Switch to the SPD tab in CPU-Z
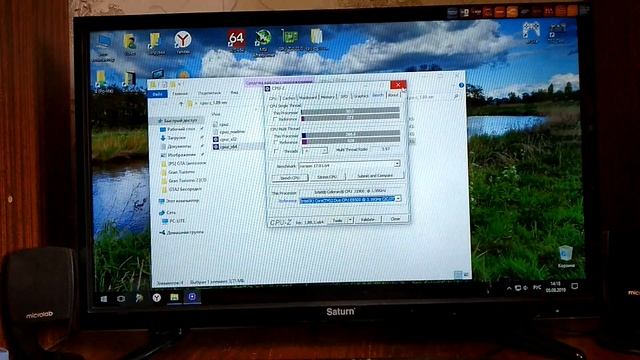Viewport: 640px width, 360px height. click(x=344, y=96)
